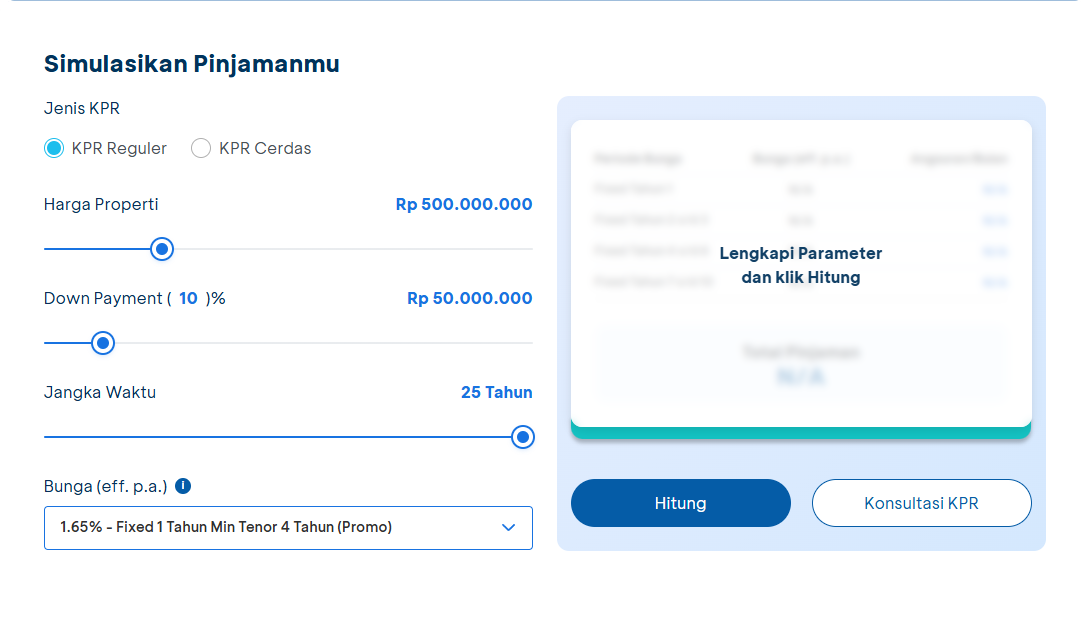The height and width of the screenshot is (621, 1089).
Task: Click the Rp 50.000.000 down payment value
Action: click(x=469, y=298)
